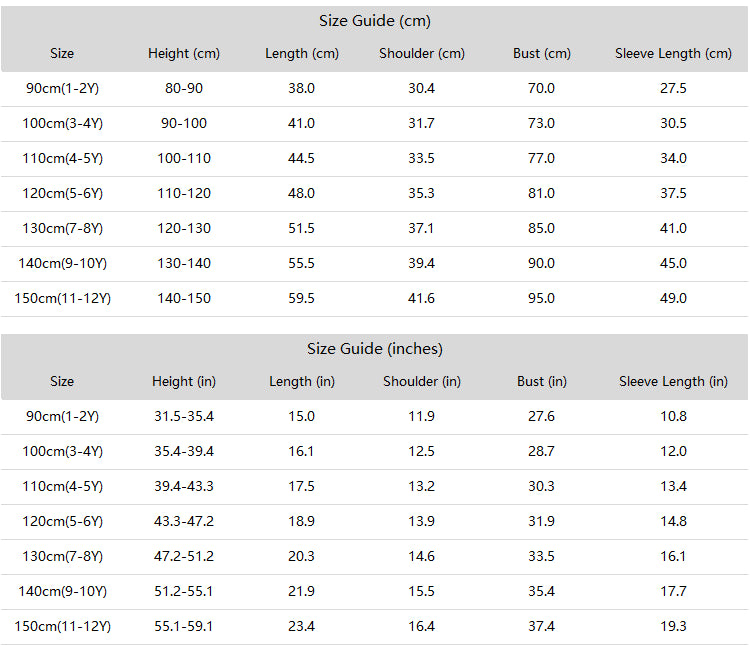The width and height of the screenshot is (750, 648).
Task: Click the Size Guide (cm) title
Action: [375, 21]
